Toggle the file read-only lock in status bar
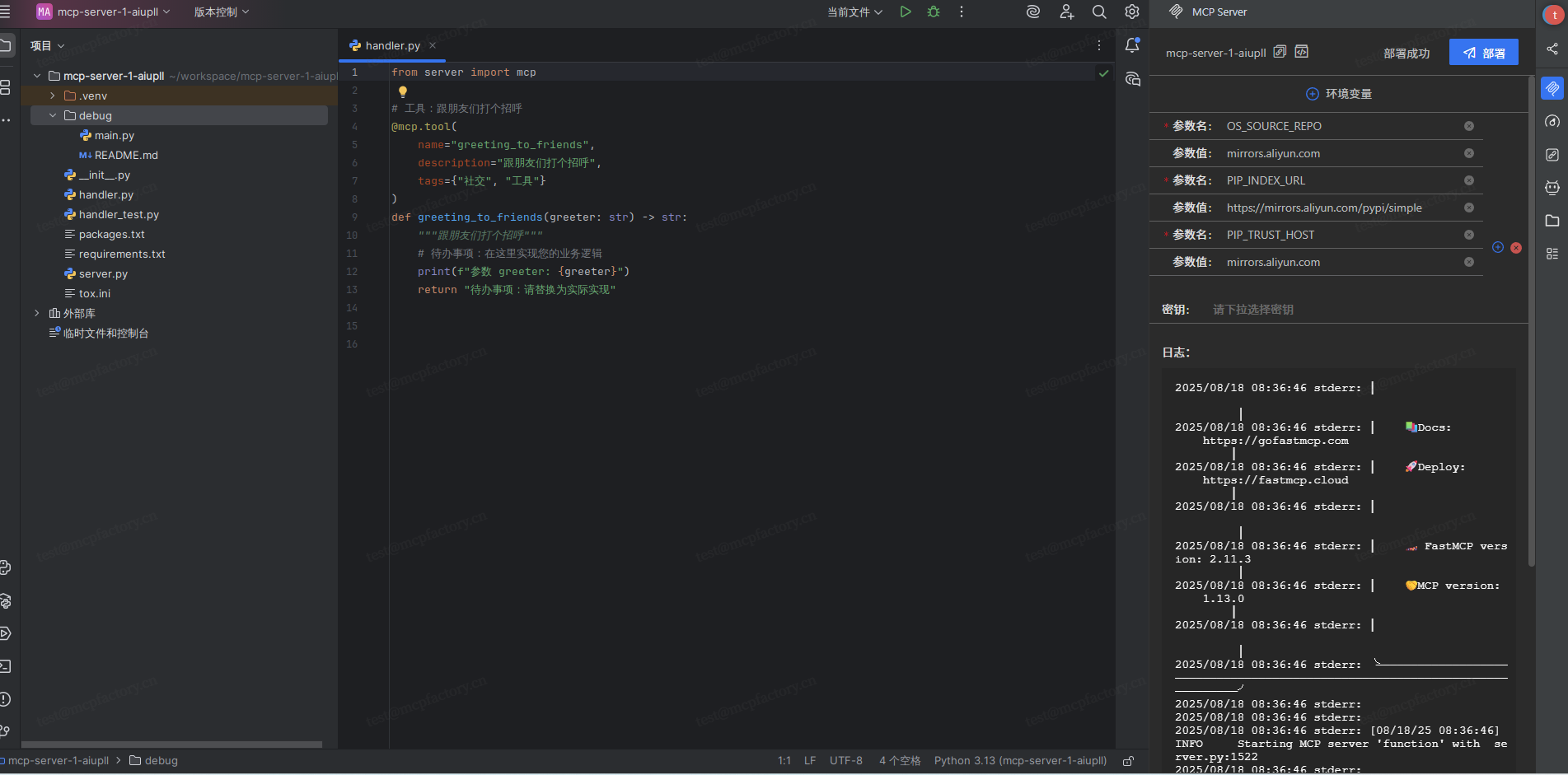This screenshot has height=775, width=1568. 1128,761
